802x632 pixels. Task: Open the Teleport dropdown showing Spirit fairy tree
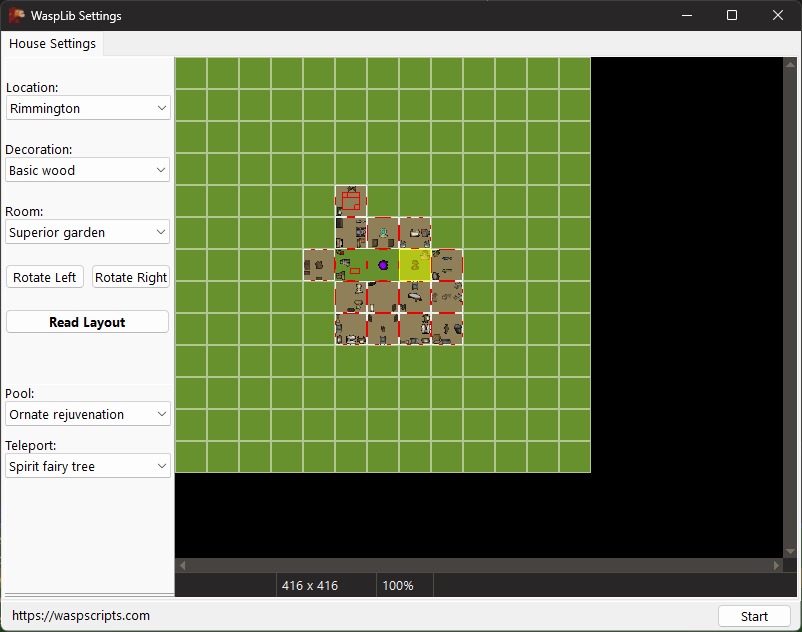coord(88,466)
